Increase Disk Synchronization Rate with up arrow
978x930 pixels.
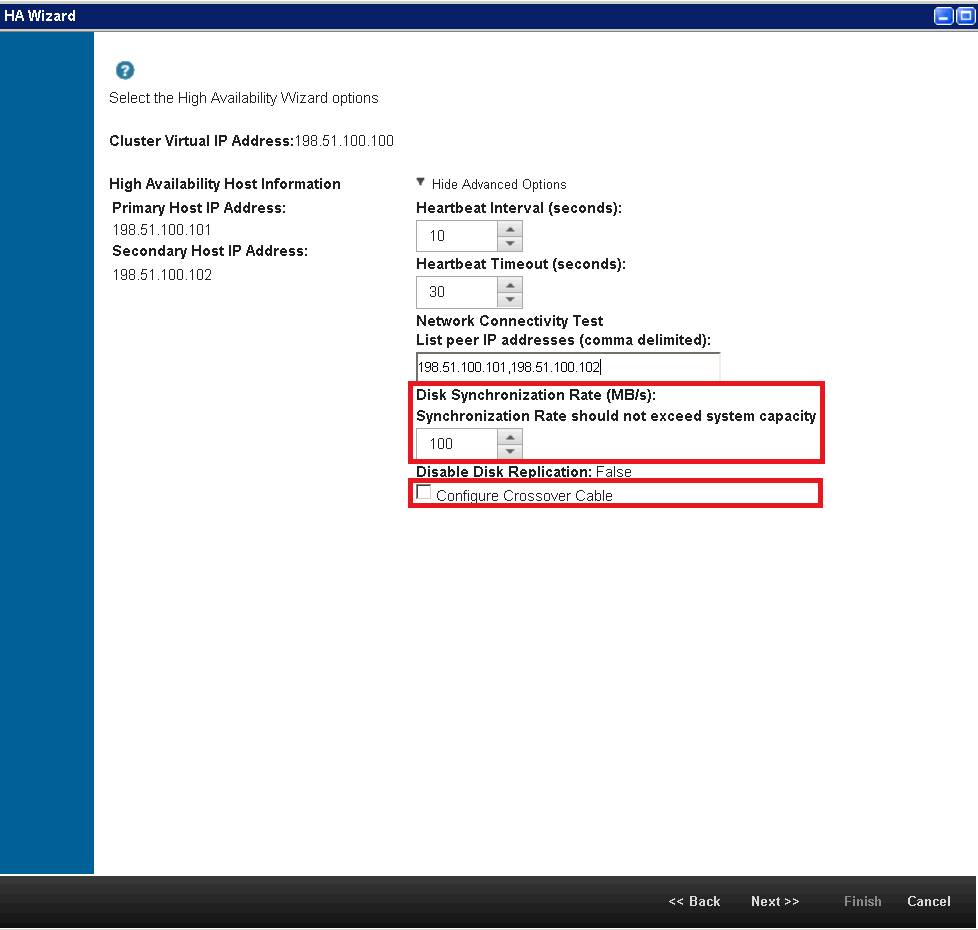pos(510,437)
